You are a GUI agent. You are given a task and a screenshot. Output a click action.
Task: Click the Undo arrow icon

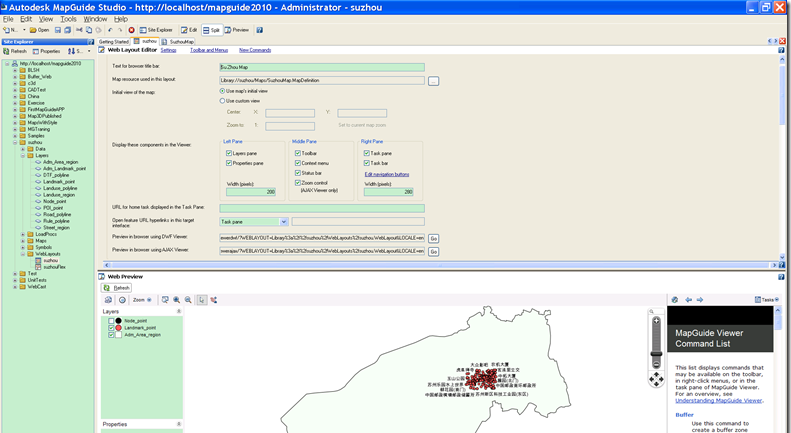point(110,30)
